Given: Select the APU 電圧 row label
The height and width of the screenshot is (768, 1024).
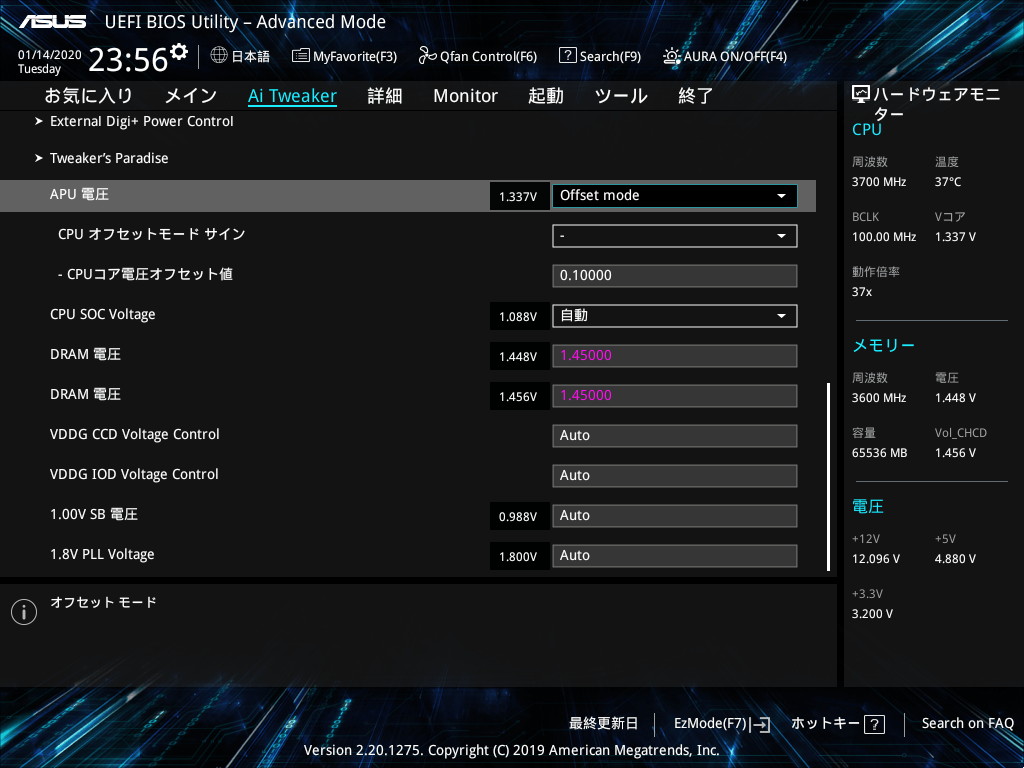Looking at the screenshot, I should (x=79, y=195).
